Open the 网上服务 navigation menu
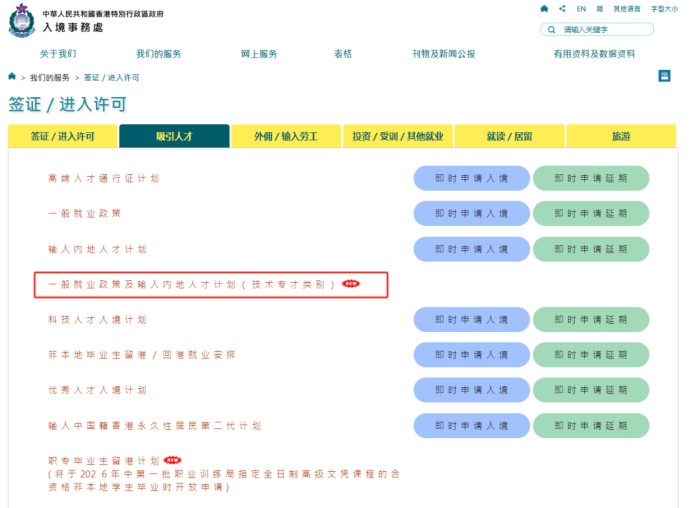 click(259, 54)
